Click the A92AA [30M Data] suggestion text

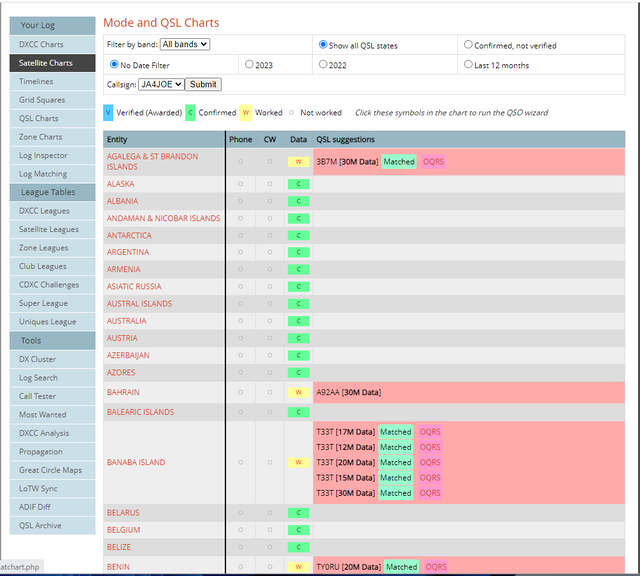(x=349, y=392)
